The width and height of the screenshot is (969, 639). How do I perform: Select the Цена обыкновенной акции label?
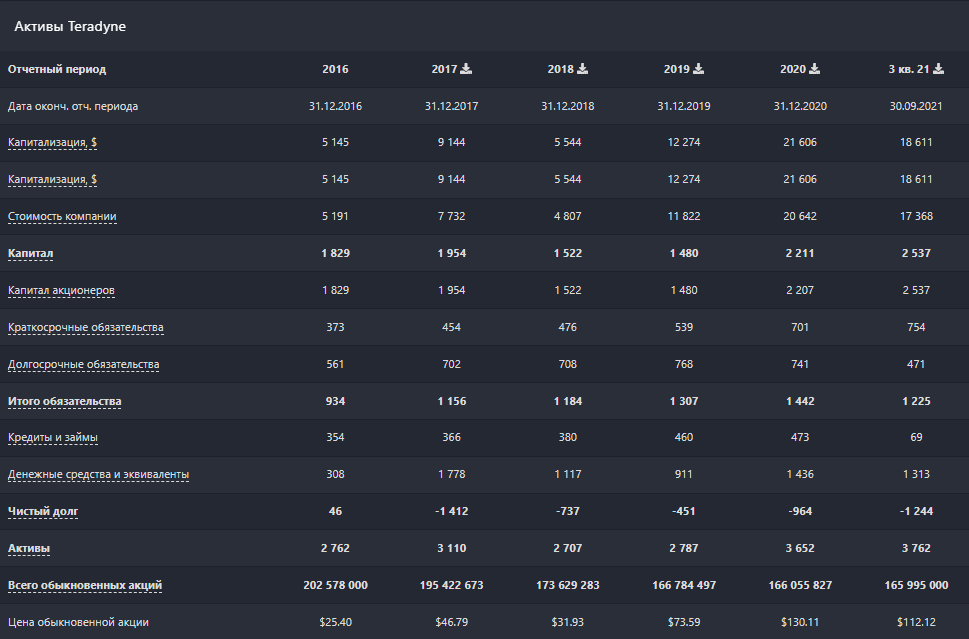78,622
